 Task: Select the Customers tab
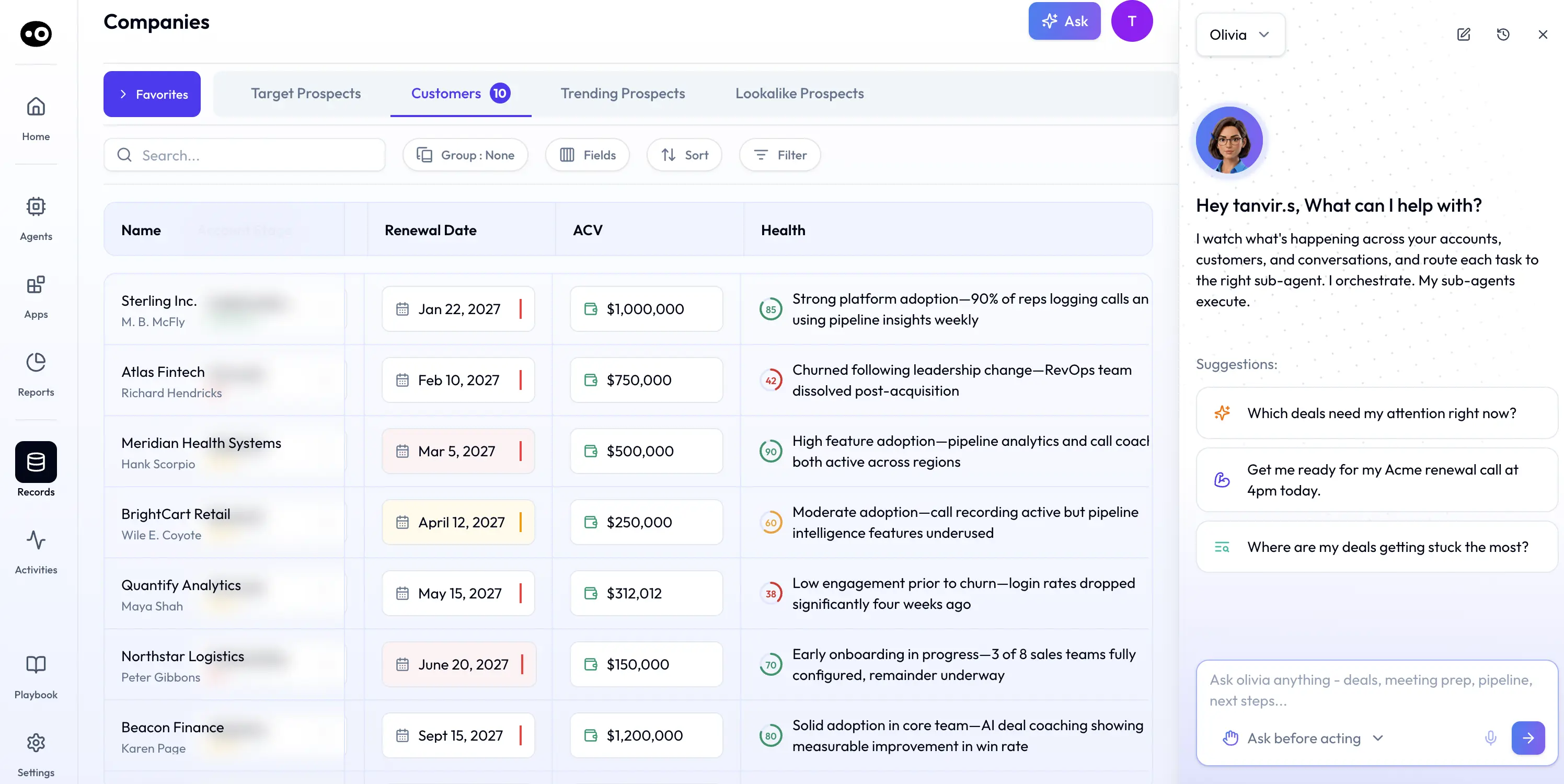click(461, 94)
